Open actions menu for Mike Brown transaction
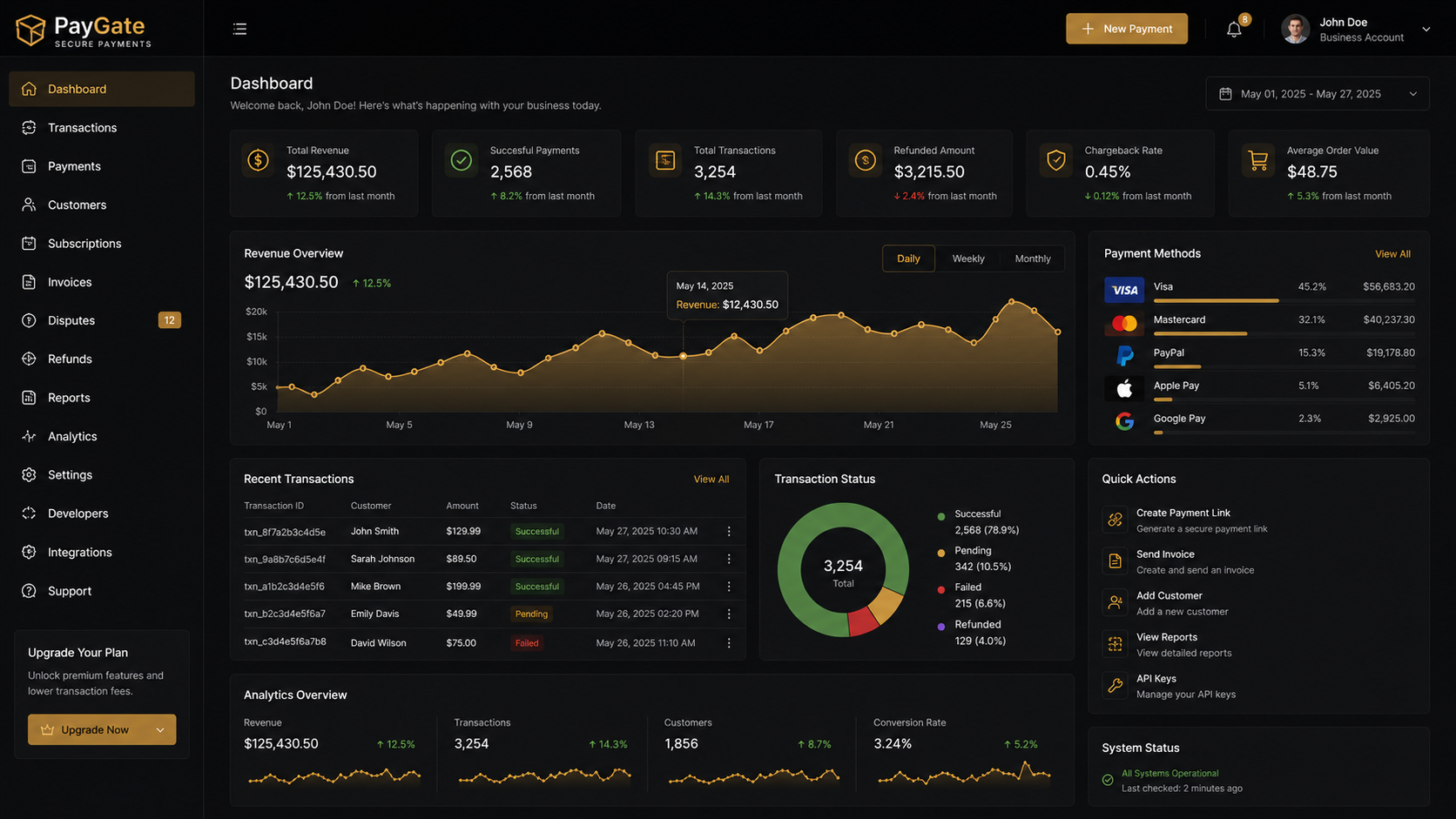Image resolution: width=1456 pixels, height=819 pixels. click(729, 587)
